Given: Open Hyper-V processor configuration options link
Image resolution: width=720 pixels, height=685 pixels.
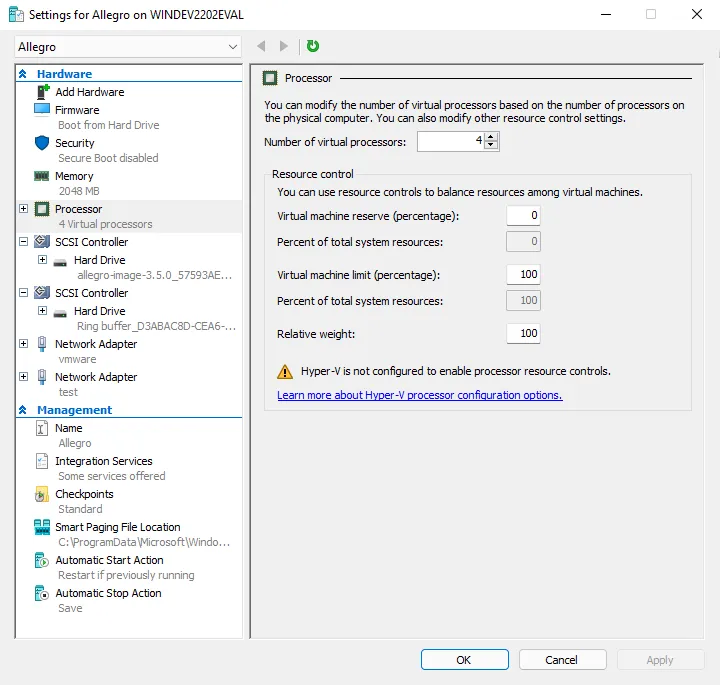Looking at the screenshot, I should [419, 395].
